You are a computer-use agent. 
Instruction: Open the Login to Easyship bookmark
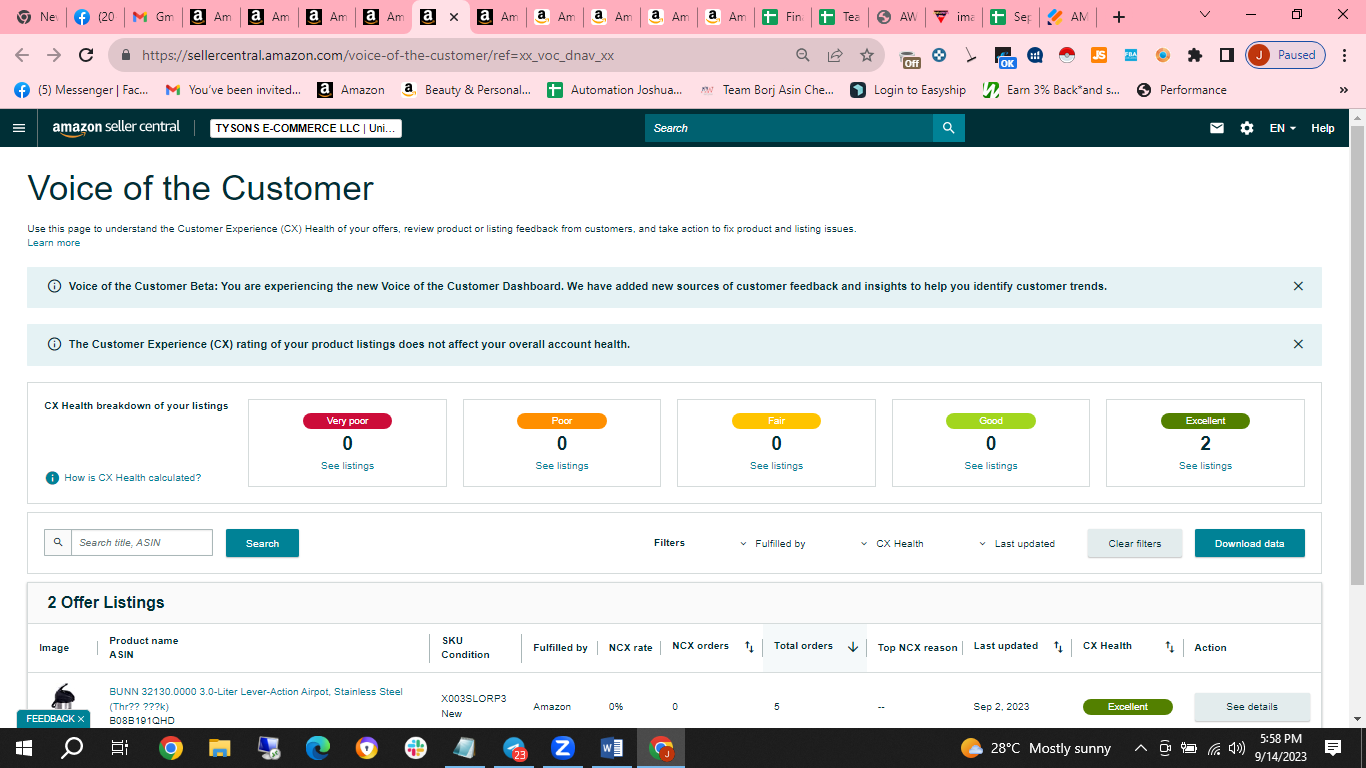(908, 90)
